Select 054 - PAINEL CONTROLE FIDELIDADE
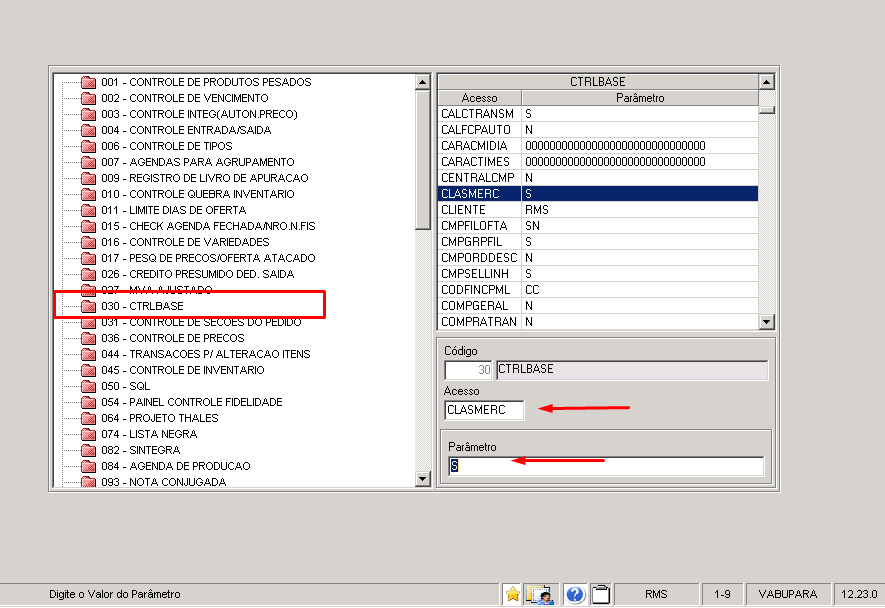Image resolution: width=885 pixels, height=608 pixels. tap(192, 402)
